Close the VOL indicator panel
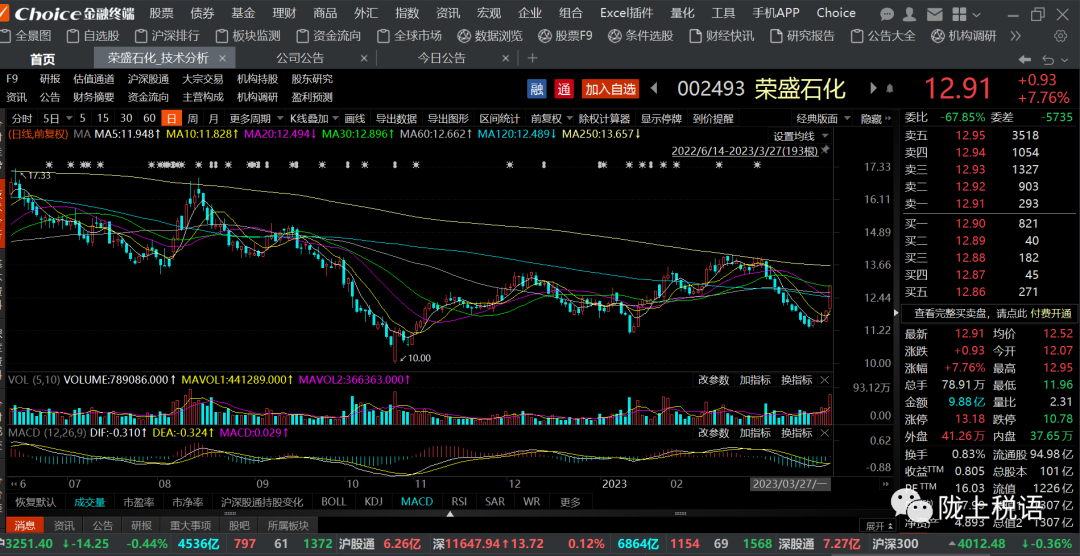Screen dimensions: 1080x556 (x=824, y=380)
